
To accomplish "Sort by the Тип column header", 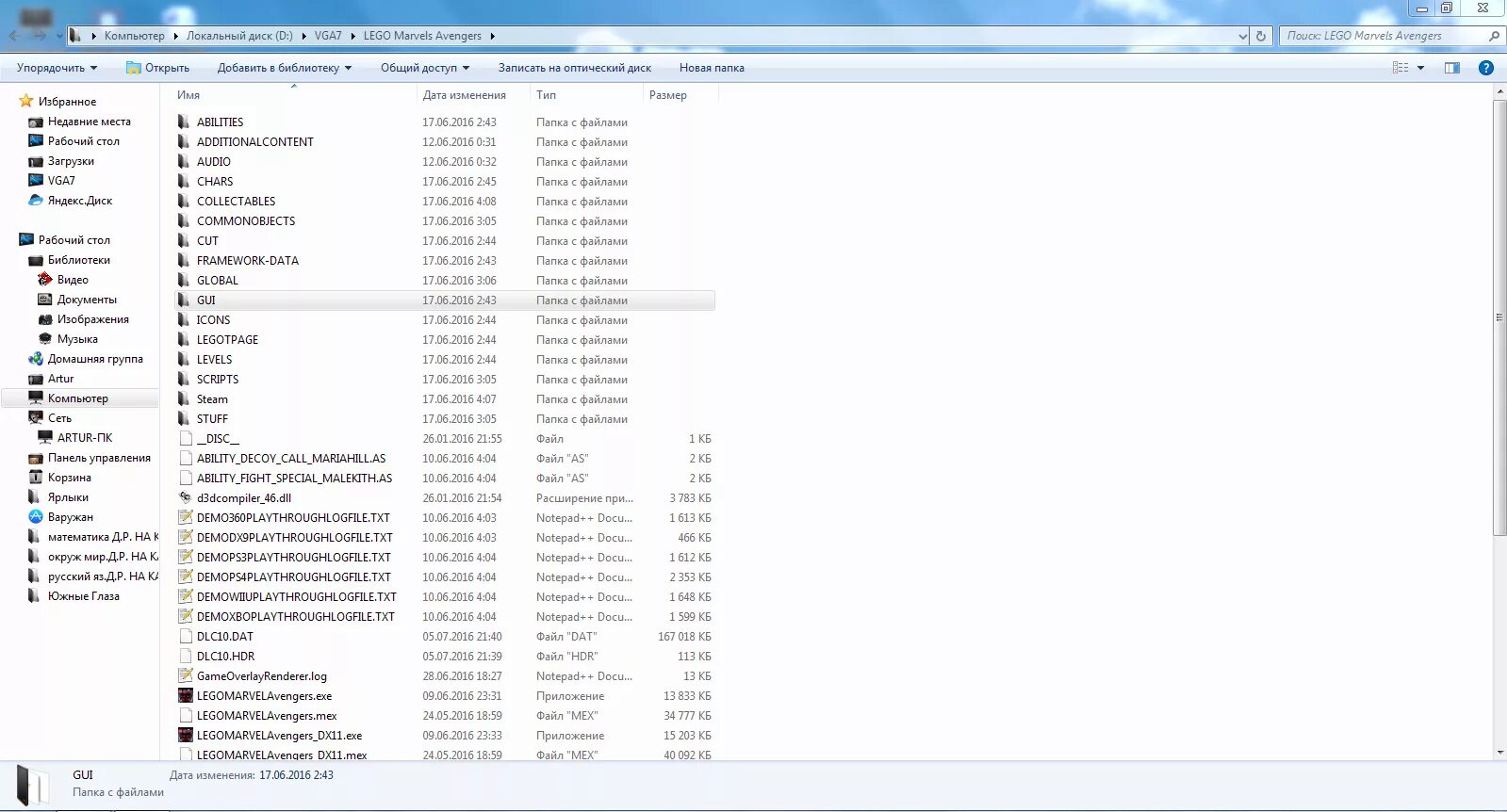I will pos(586,95).
